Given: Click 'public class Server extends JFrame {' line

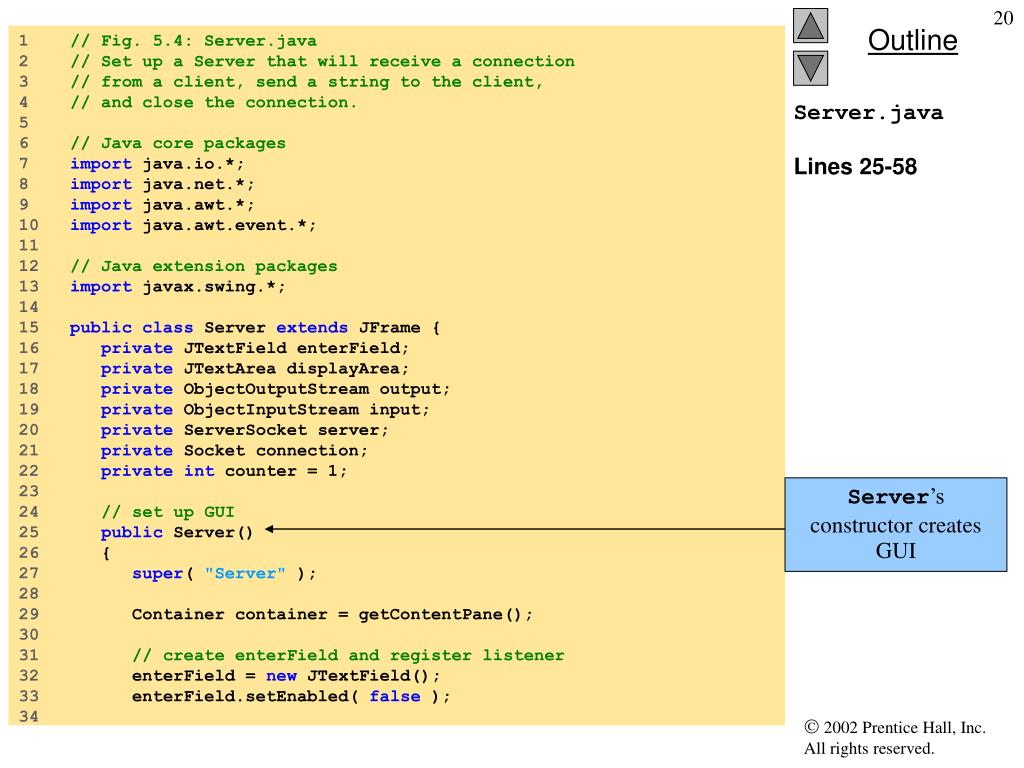Looking at the screenshot, I should point(255,328).
